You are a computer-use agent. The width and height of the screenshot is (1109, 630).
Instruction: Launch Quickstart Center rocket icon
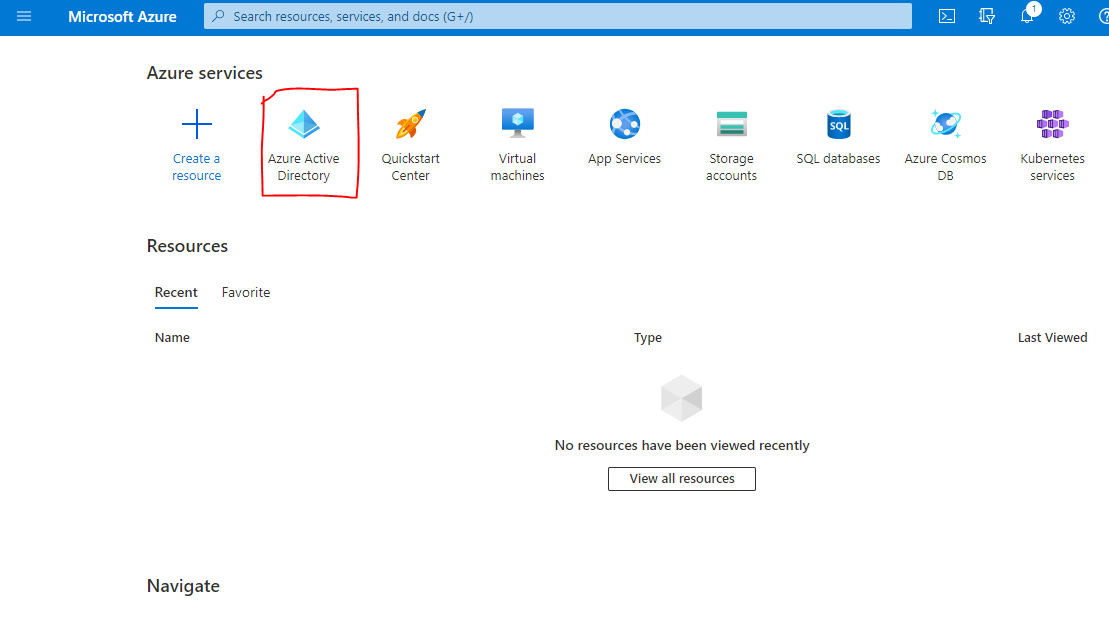pos(411,124)
